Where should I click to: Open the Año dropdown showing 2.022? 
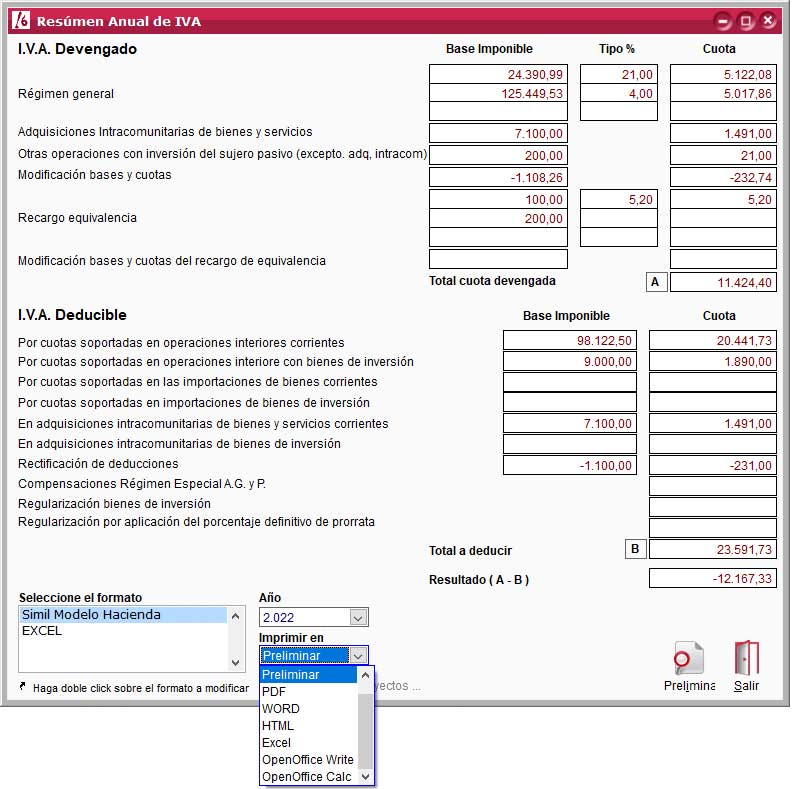[358, 617]
